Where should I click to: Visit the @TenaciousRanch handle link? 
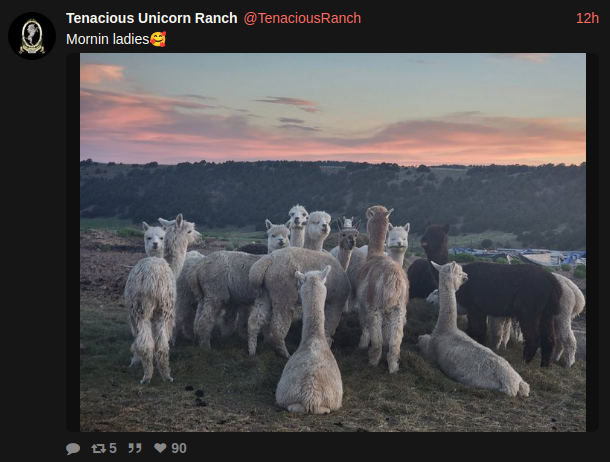pos(302,18)
